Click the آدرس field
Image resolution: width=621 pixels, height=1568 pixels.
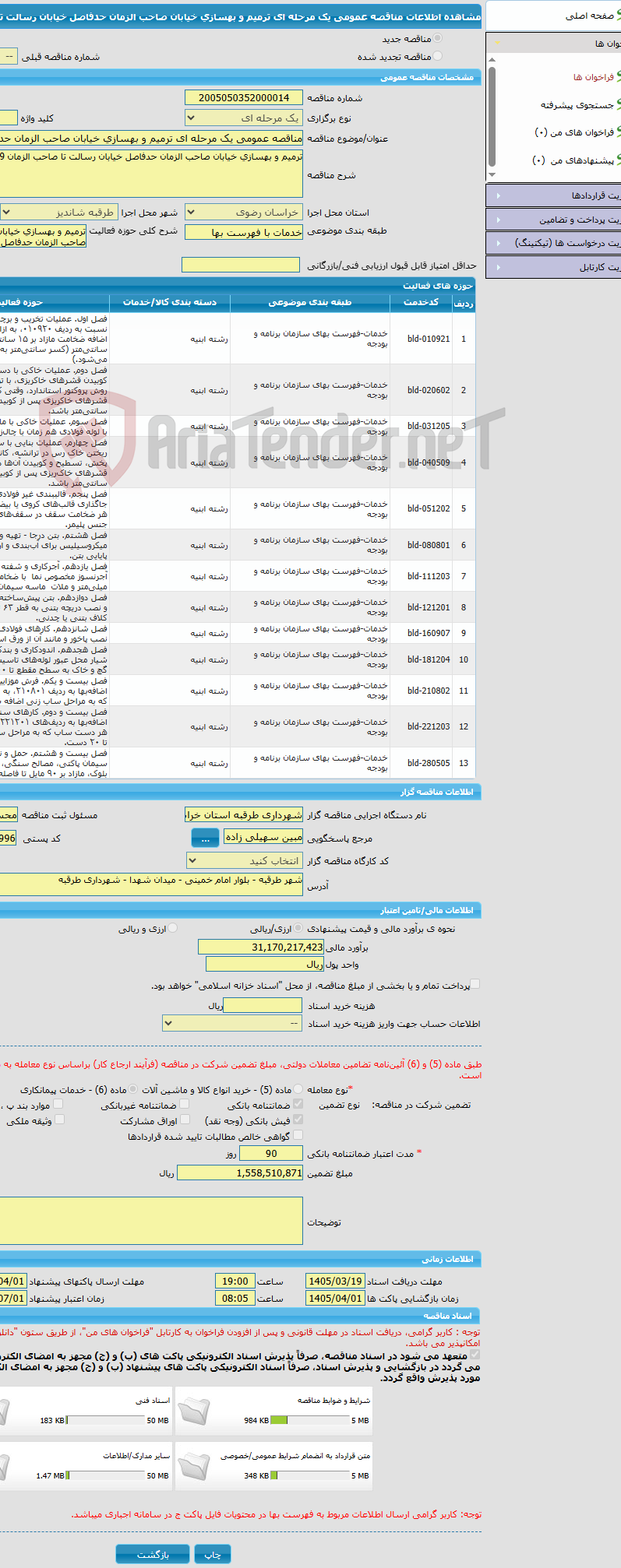[x=151, y=884]
